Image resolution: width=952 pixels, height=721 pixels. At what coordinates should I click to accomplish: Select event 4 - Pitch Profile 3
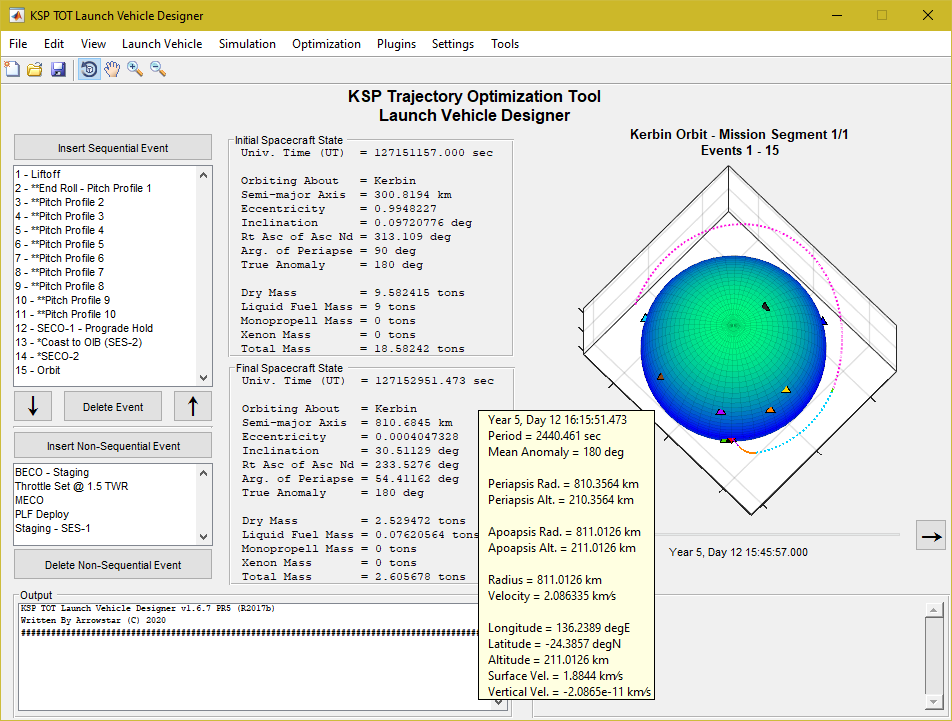105,216
